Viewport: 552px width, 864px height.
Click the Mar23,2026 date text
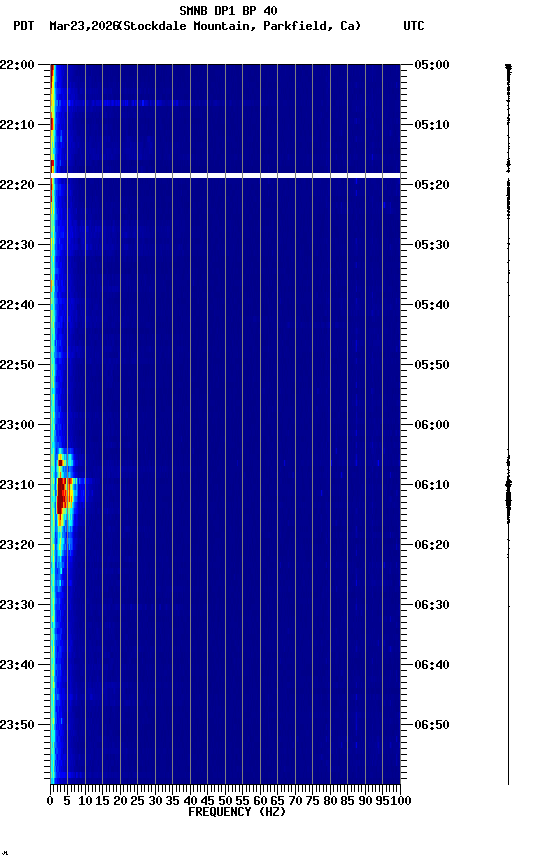84,26
